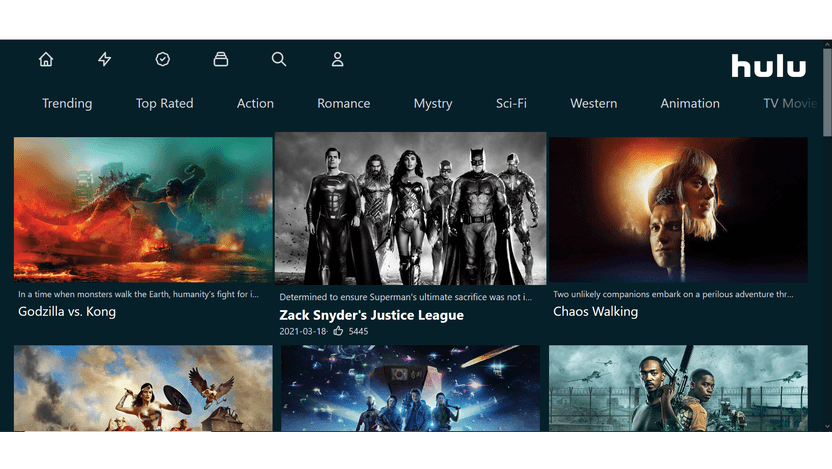Screen dimensions: 832x469
Task: Open the lightning bolt Trending icon
Action: click(105, 59)
